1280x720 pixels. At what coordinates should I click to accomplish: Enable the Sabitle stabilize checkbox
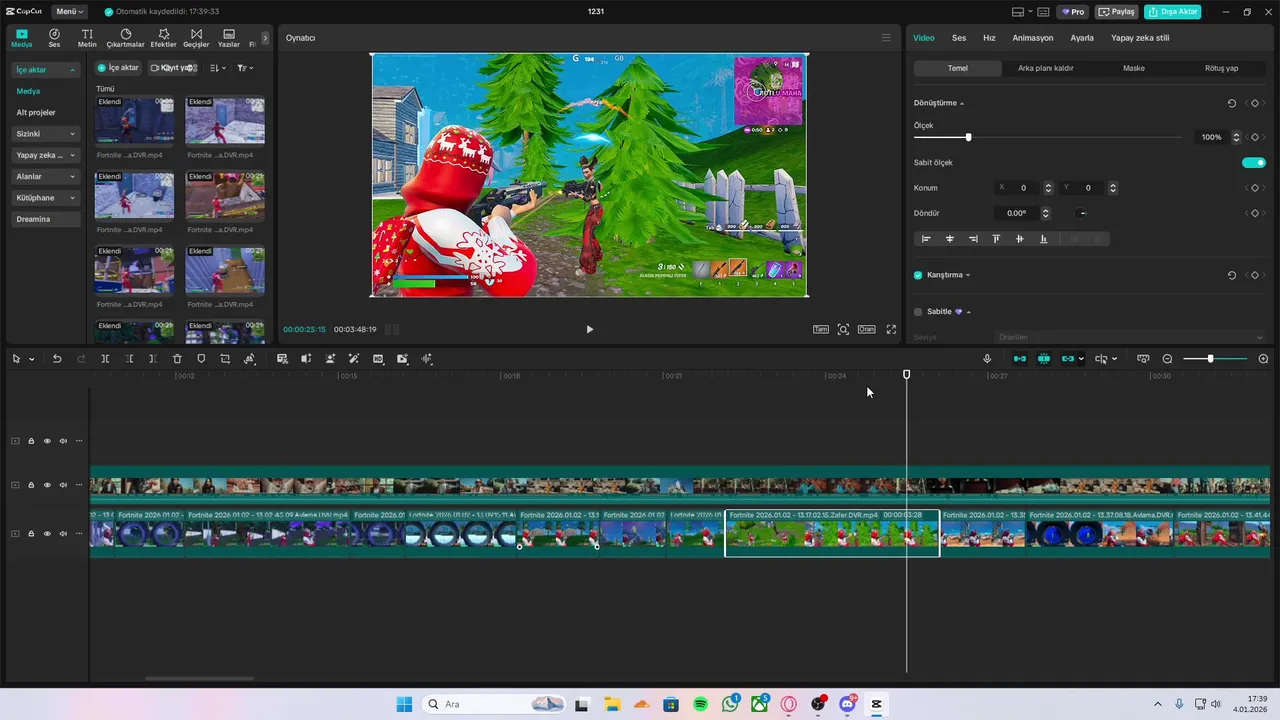(x=918, y=312)
